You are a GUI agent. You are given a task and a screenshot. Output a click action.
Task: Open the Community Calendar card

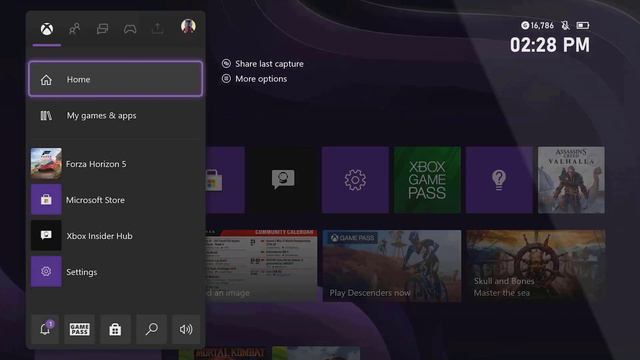261,266
